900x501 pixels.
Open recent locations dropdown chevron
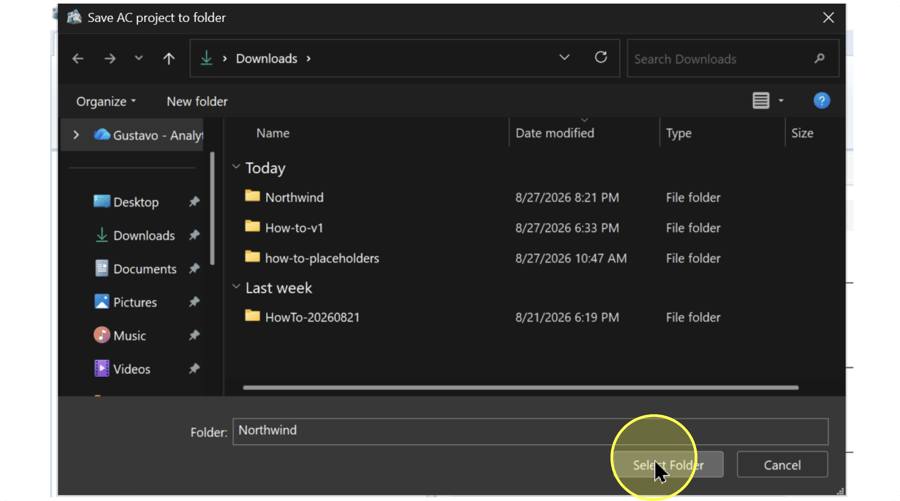click(138, 59)
